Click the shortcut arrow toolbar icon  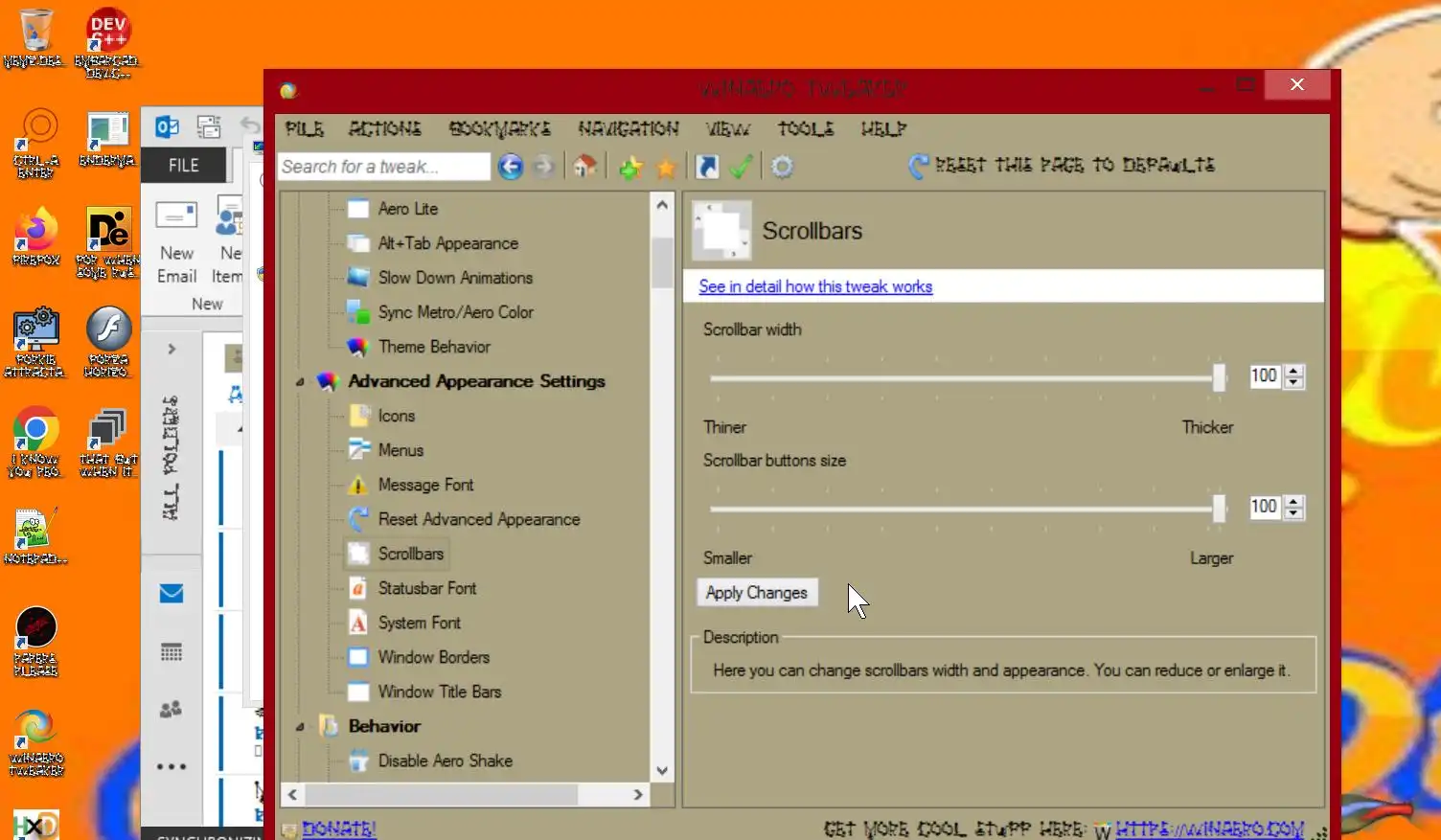tap(707, 168)
